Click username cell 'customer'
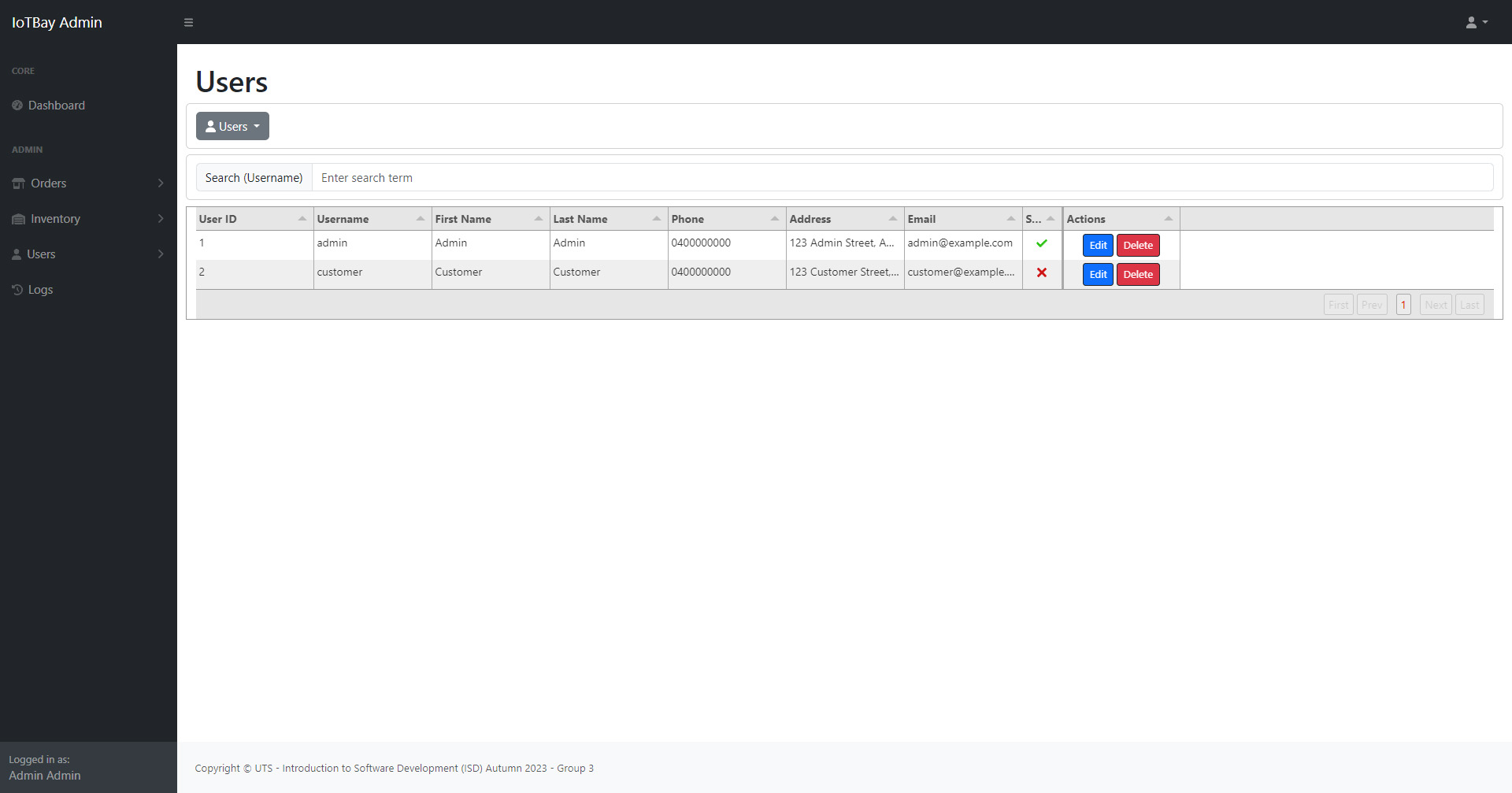Image resolution: width=1512 pixels, height=793 pixels. pos(372,272)
